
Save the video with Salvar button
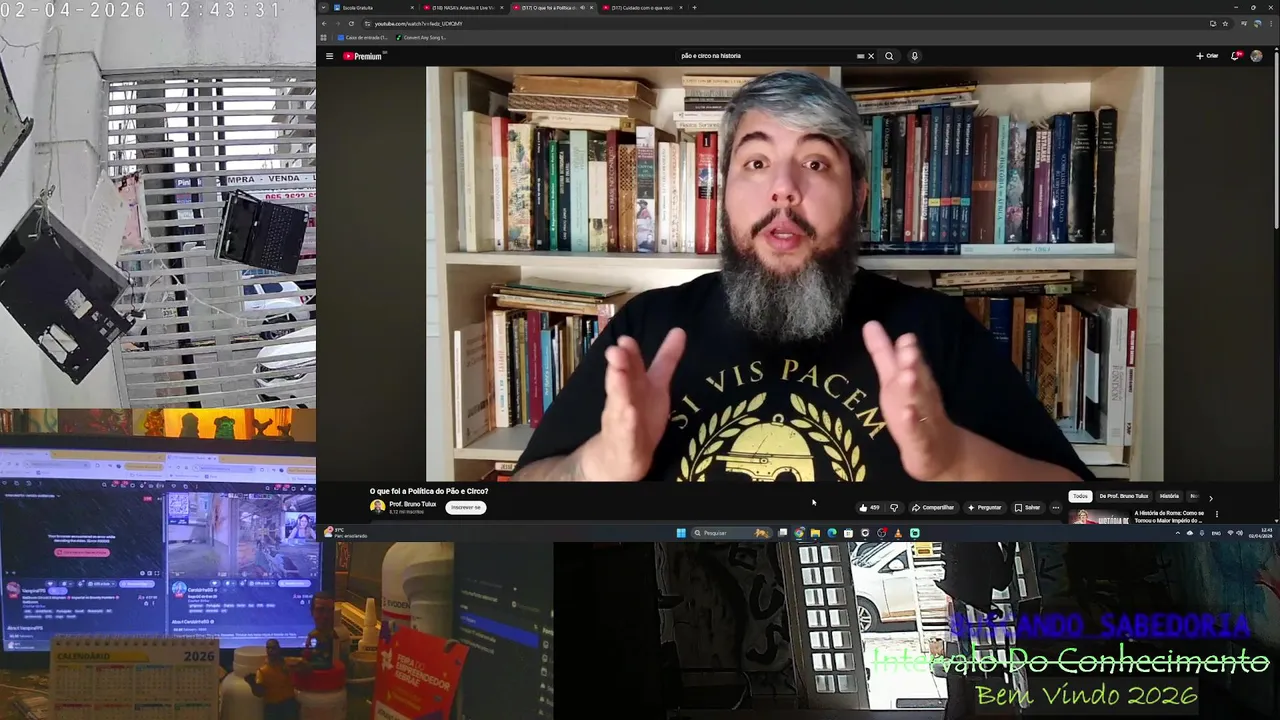[1027, 507]
